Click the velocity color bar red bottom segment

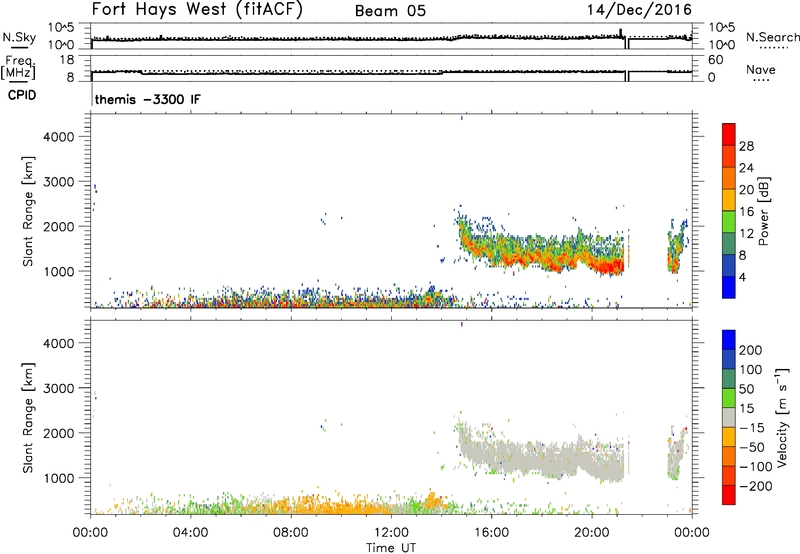click(729, 495)
